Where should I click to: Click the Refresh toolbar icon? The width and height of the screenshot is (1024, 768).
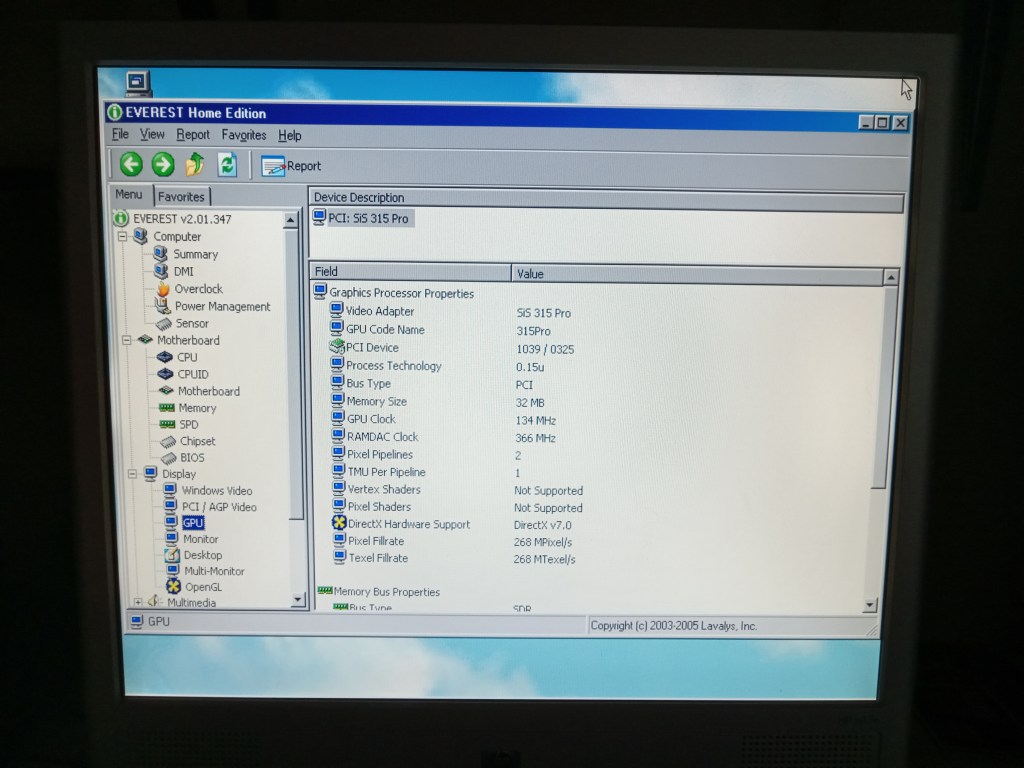(x=227, y=165)
